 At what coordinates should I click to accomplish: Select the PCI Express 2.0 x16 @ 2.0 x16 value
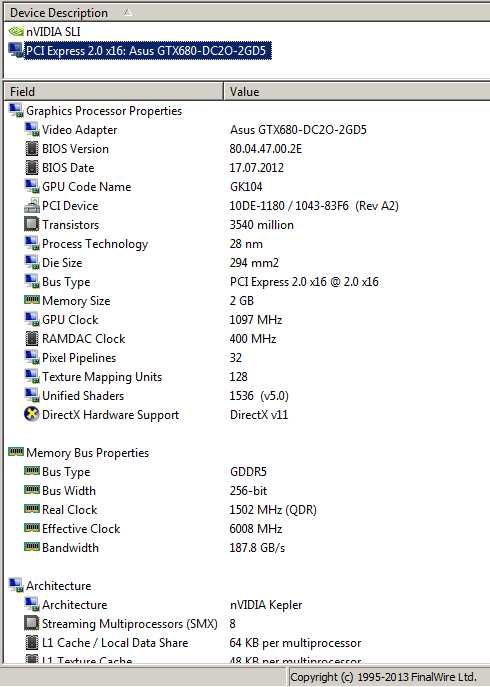[x=304, y=282]
